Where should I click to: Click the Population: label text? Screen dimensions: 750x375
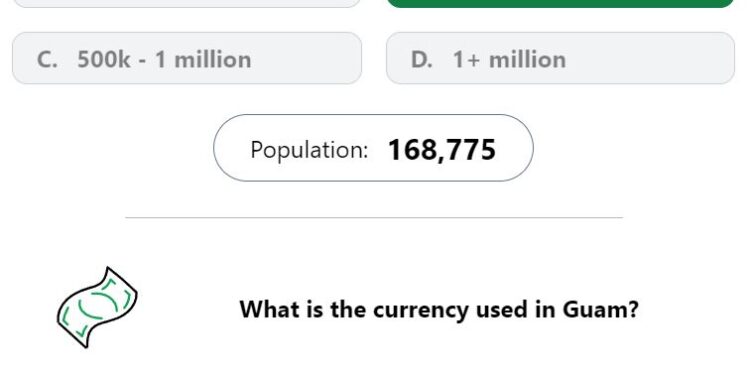(309, 150)
